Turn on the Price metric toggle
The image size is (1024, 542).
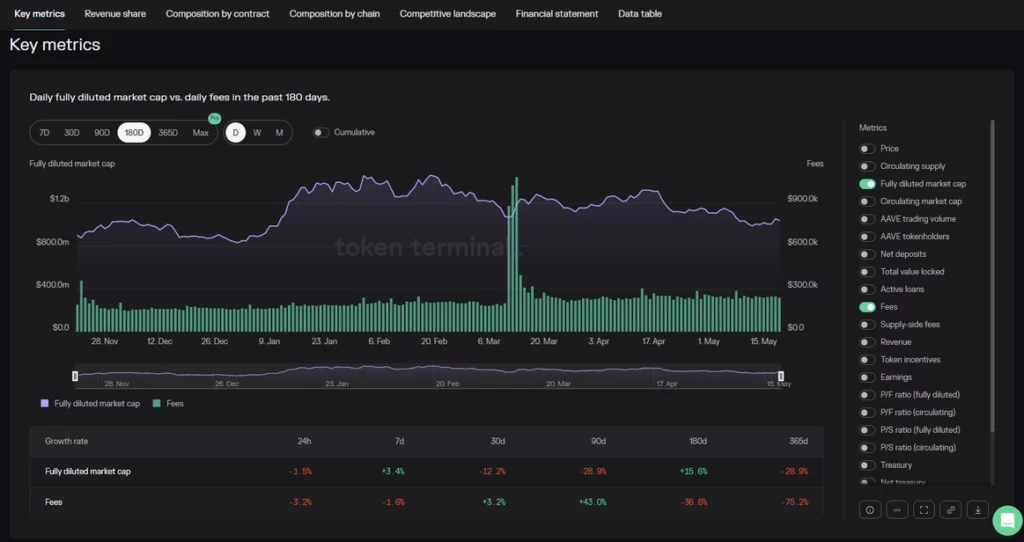point(867,149)
